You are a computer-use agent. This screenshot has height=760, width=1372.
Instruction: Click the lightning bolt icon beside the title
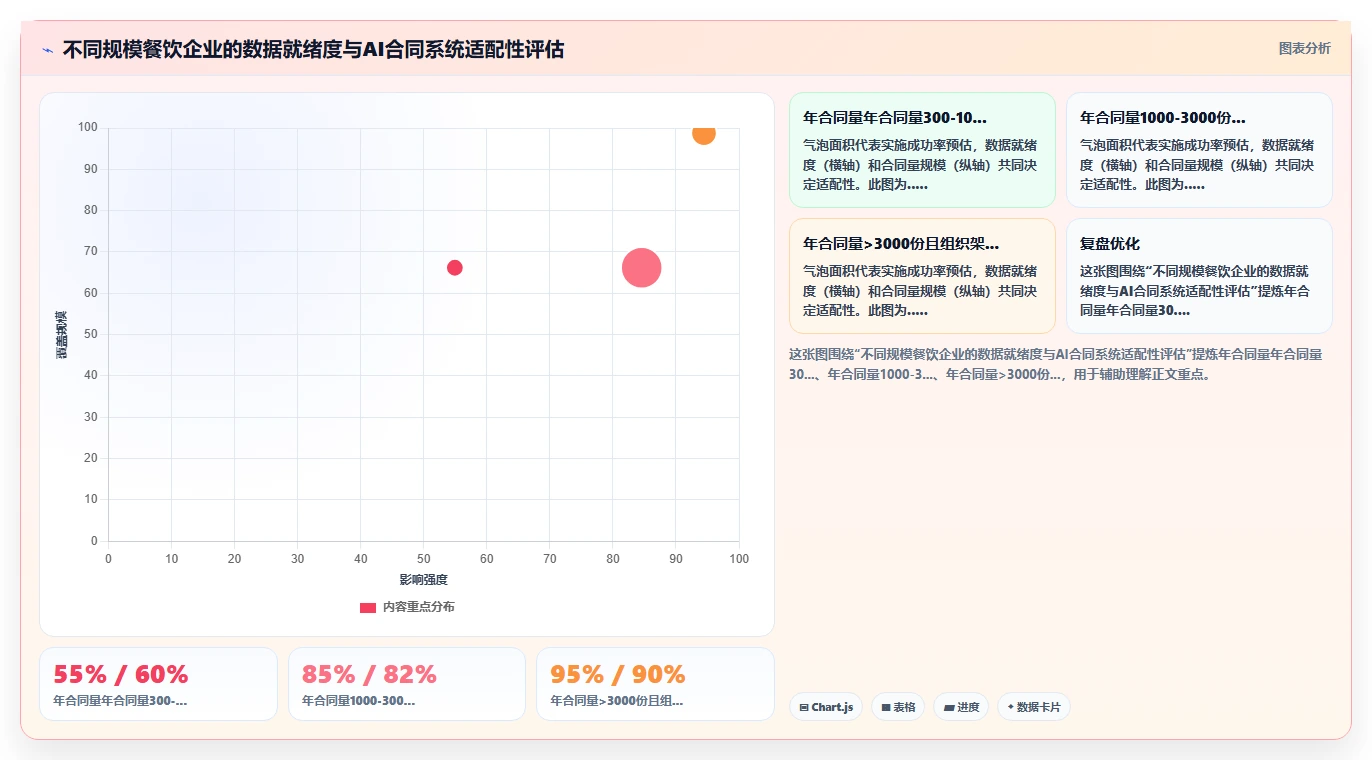tap(48, 50)
